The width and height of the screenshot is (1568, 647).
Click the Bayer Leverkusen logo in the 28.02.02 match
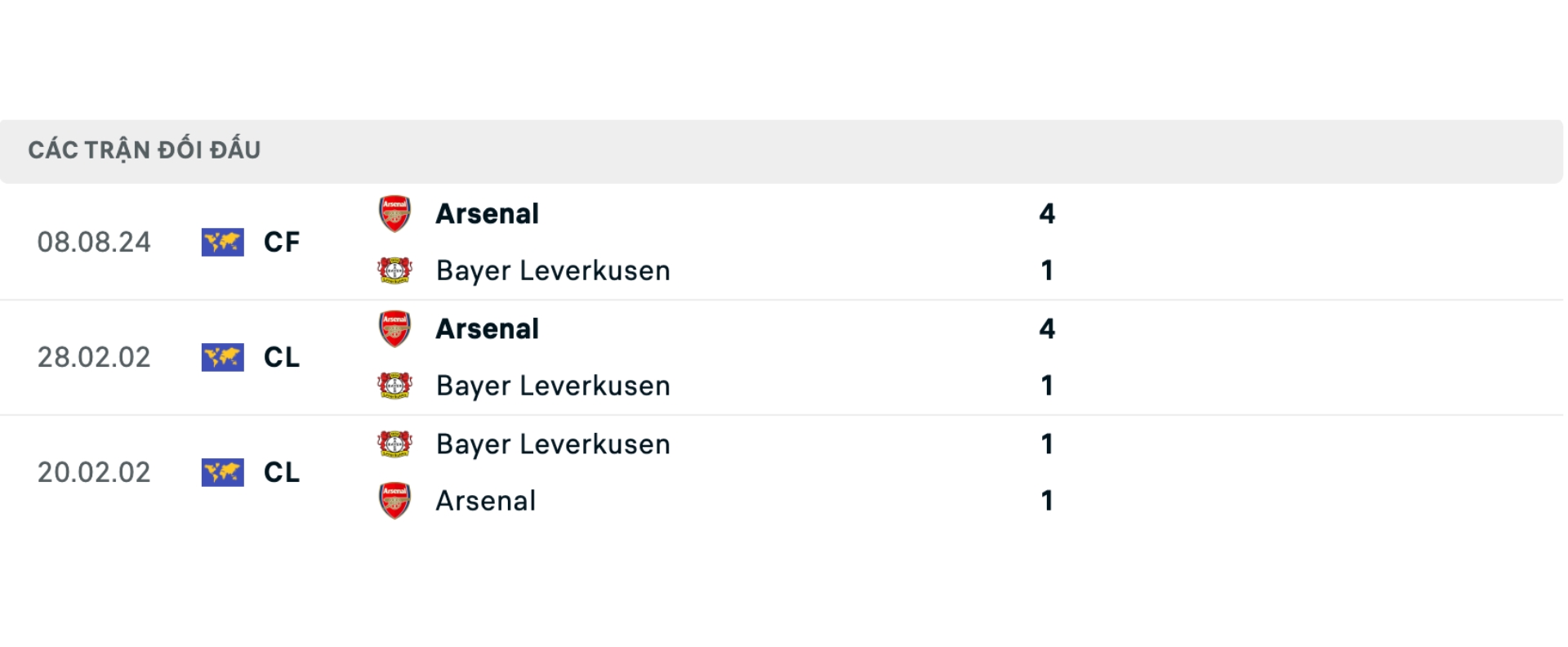click(x=395, y=385)
